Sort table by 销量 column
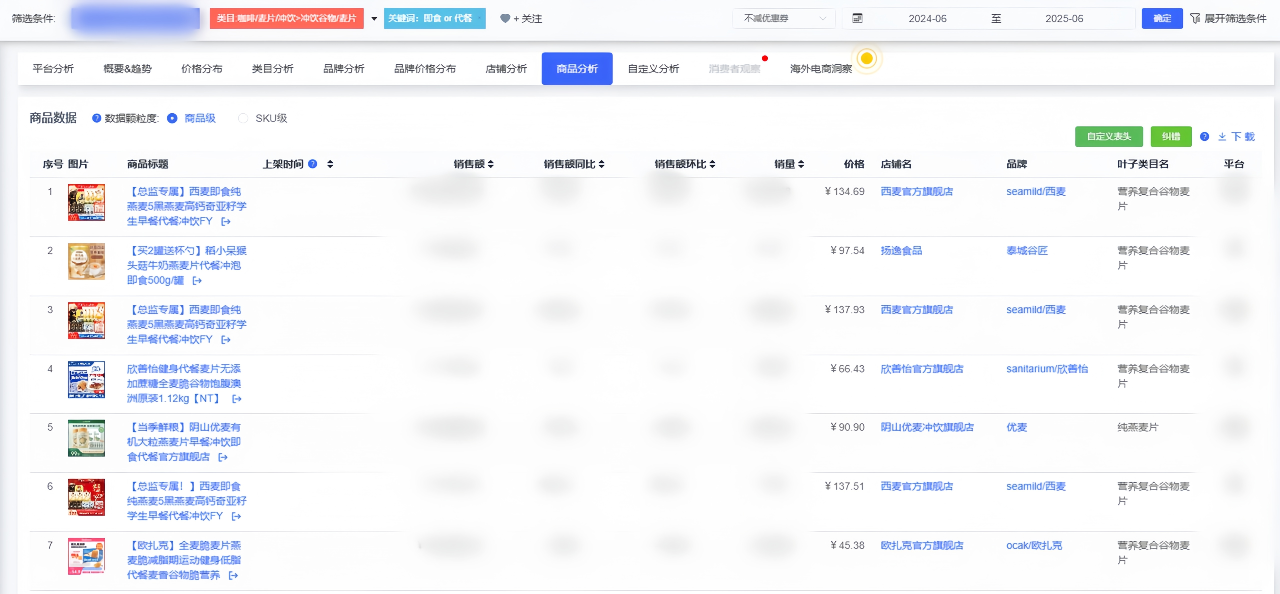1280x594 pixels. (801, 164)
